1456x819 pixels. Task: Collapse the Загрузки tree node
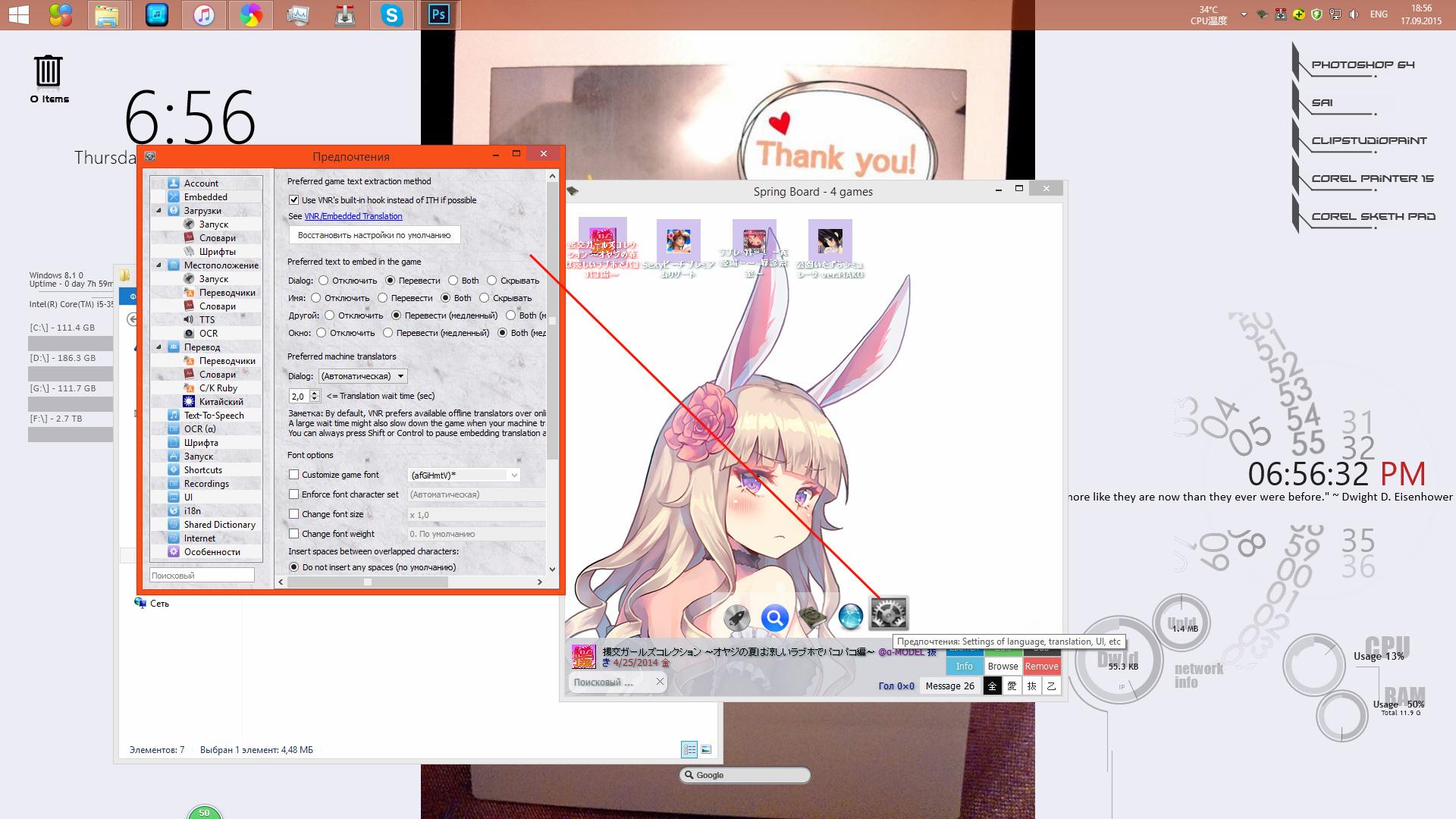pos(158,211)
